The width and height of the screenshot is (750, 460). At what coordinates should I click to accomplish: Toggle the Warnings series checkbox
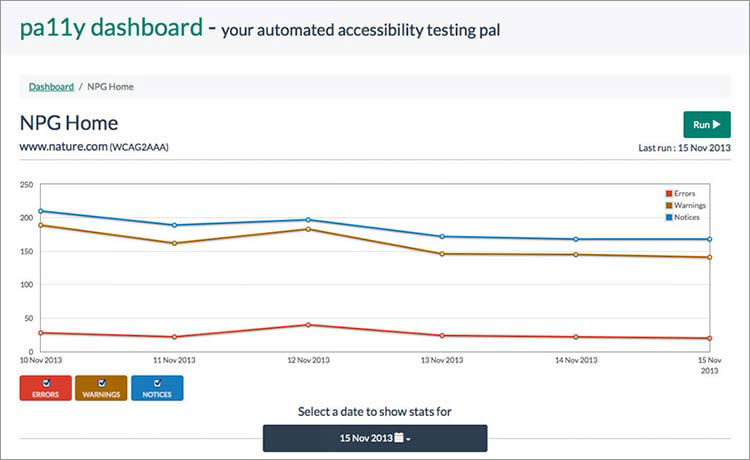[101, 382]
